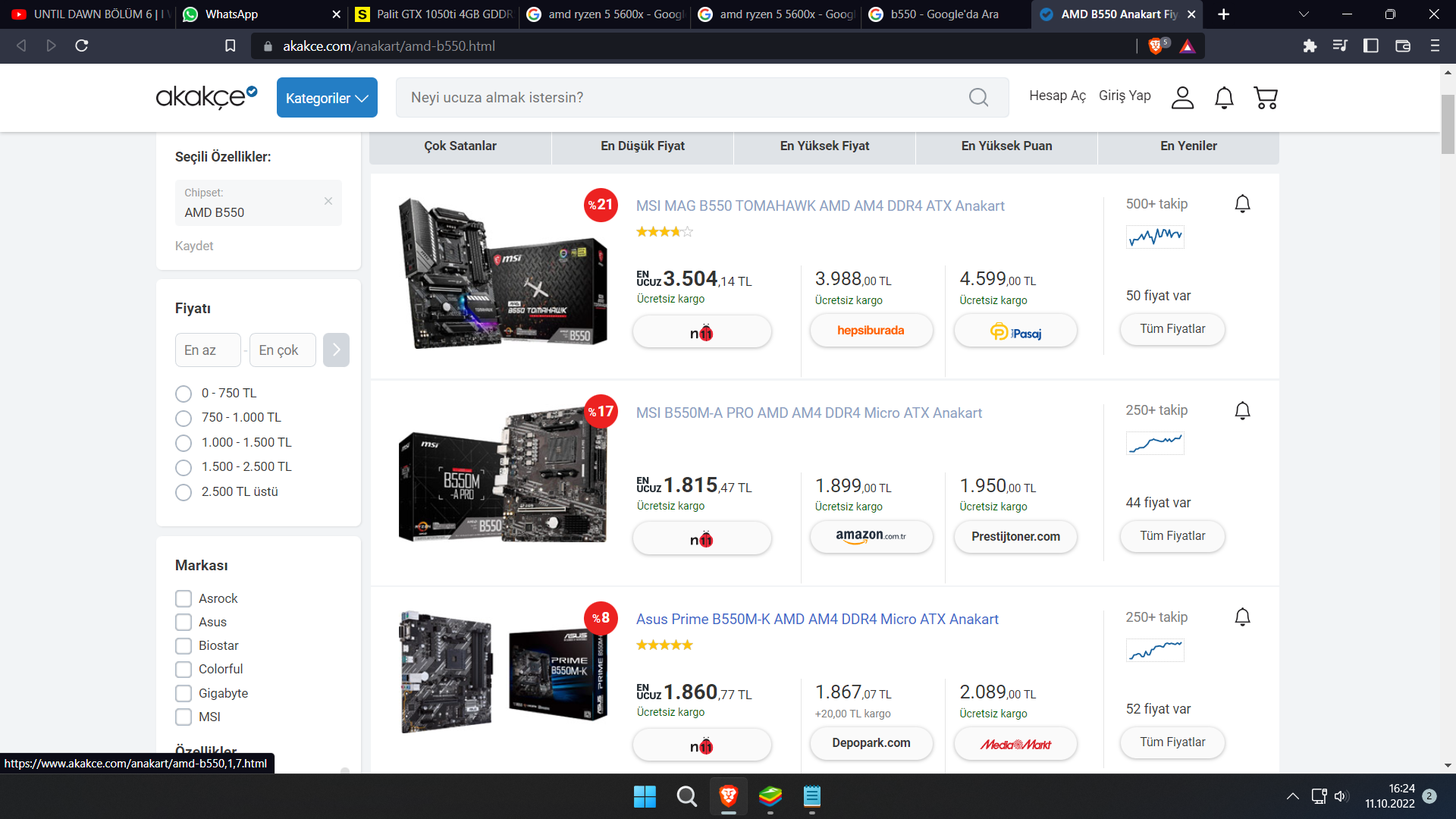Expand the Kategoriler dropdown
Image resolution: width=1456 pixels, height=819 pixels.
point(327,98)
